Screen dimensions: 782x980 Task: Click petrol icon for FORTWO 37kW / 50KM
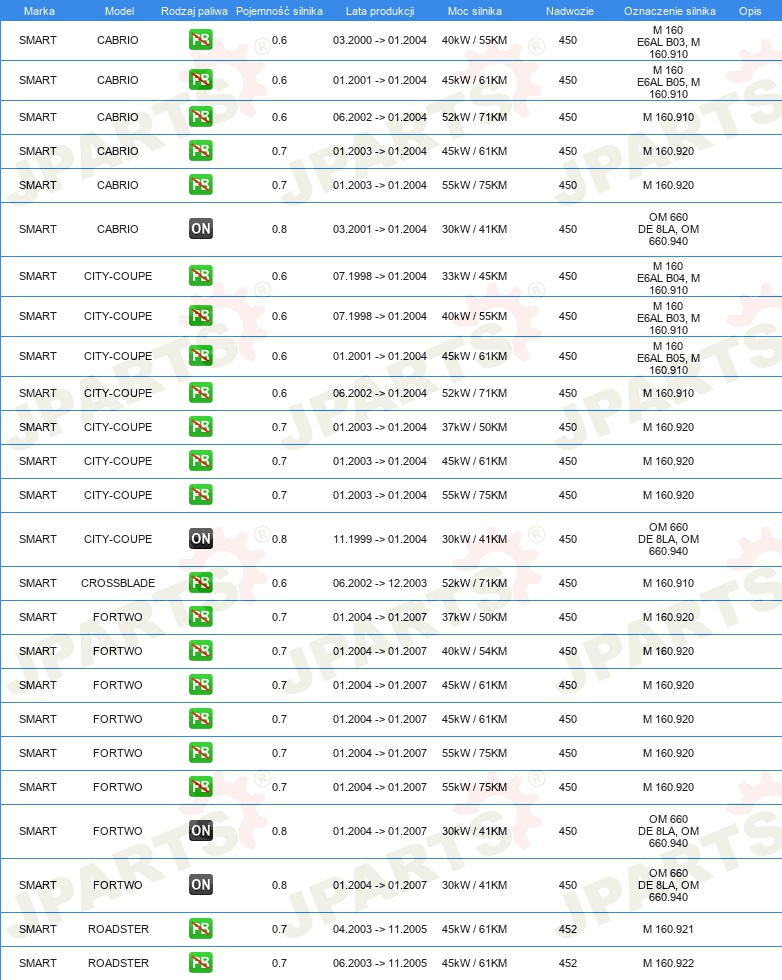[201, 617]
